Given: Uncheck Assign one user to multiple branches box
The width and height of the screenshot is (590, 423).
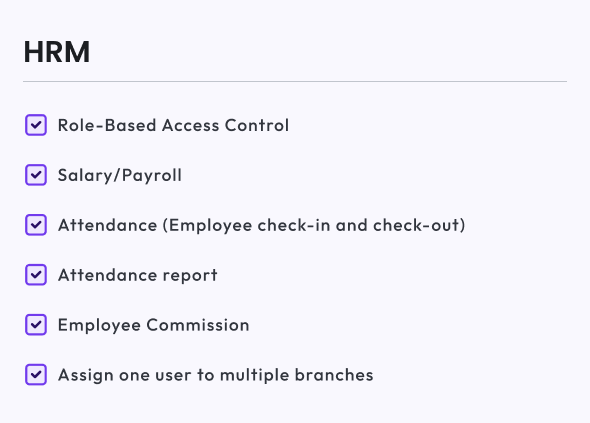Looking at the screenshot, I should click(36, 375).
